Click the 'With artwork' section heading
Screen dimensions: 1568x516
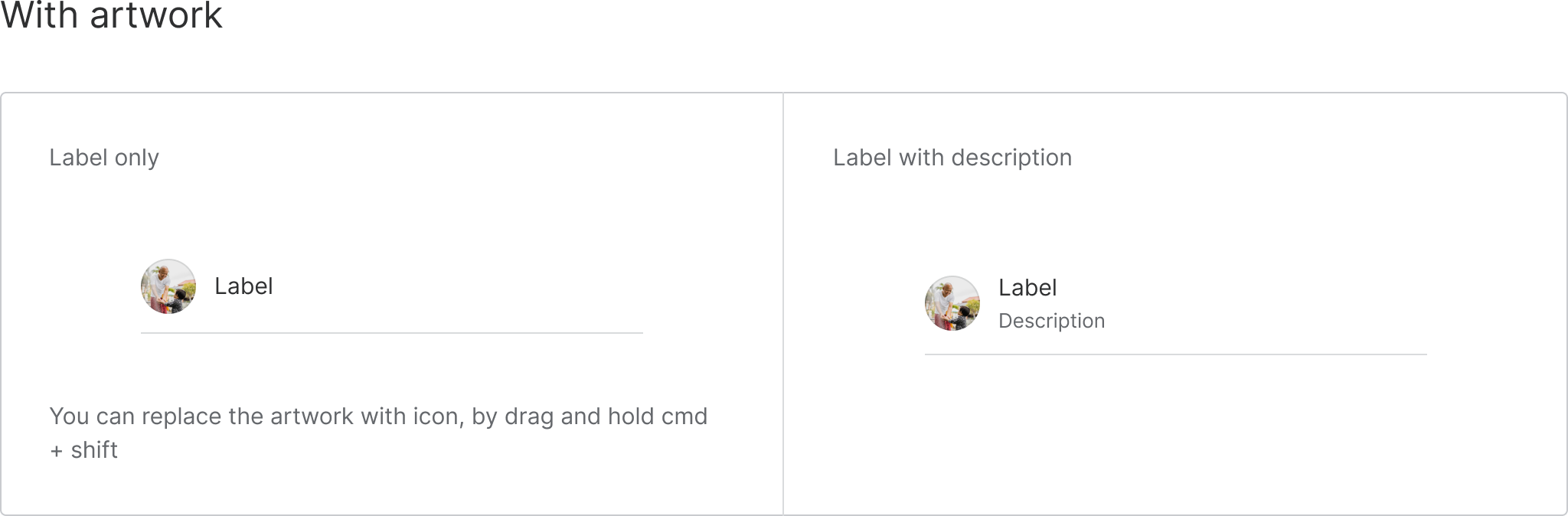coord(112,15)
